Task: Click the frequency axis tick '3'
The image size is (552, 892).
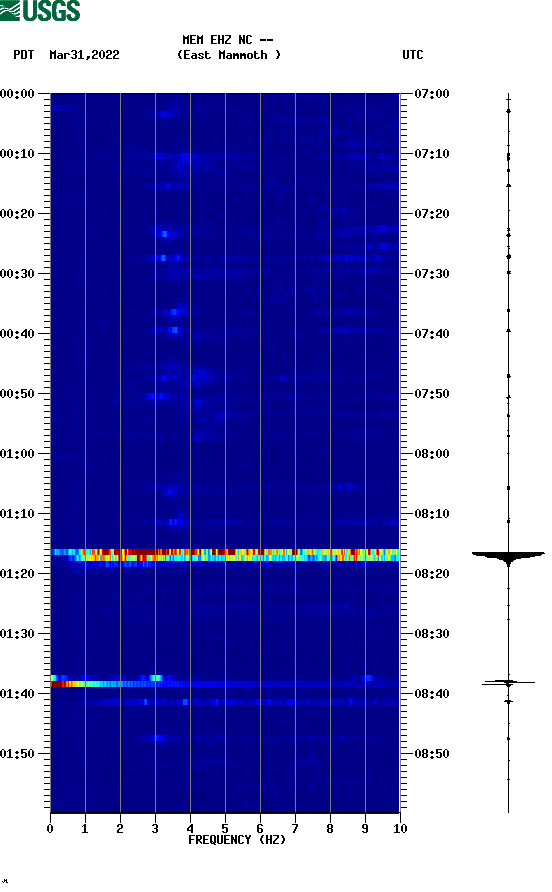Action: pyautogui.click(x=155, y=829)
